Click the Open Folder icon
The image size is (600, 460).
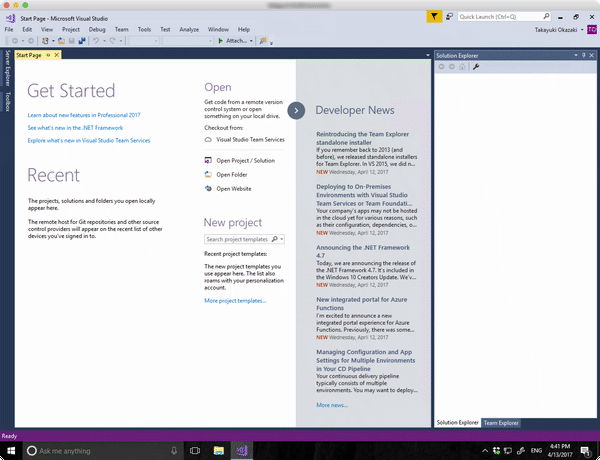click(208, 174)
